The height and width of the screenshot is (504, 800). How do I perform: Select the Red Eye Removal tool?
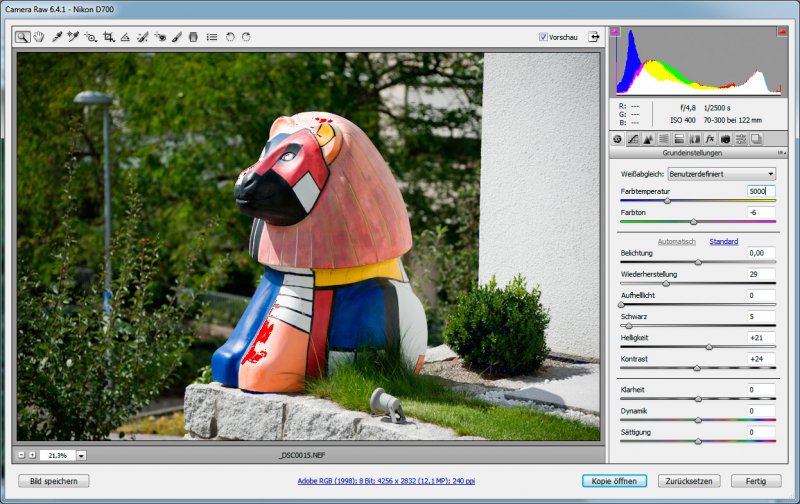(x=160, y=37)
